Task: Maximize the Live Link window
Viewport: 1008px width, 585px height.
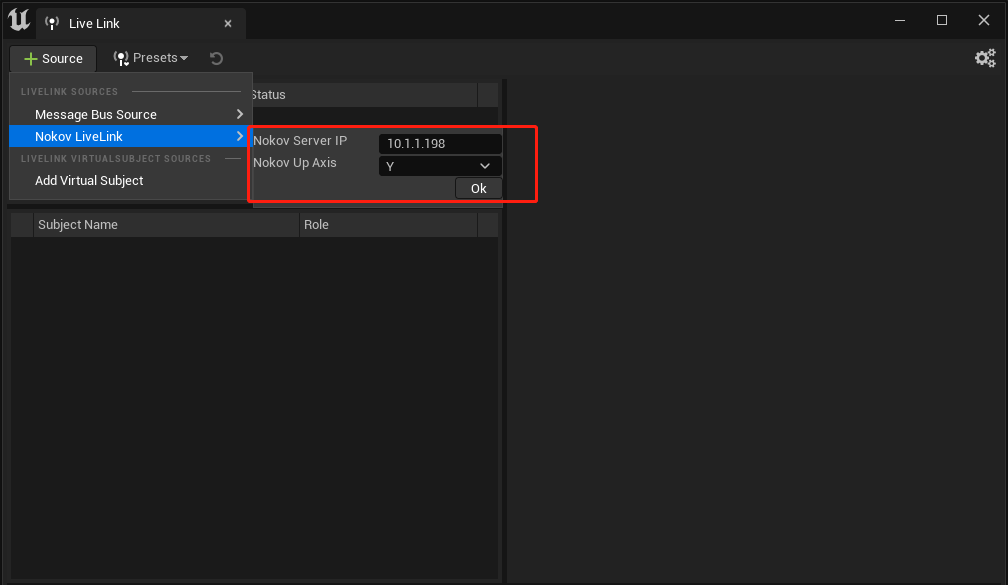Action: (942, 21)
